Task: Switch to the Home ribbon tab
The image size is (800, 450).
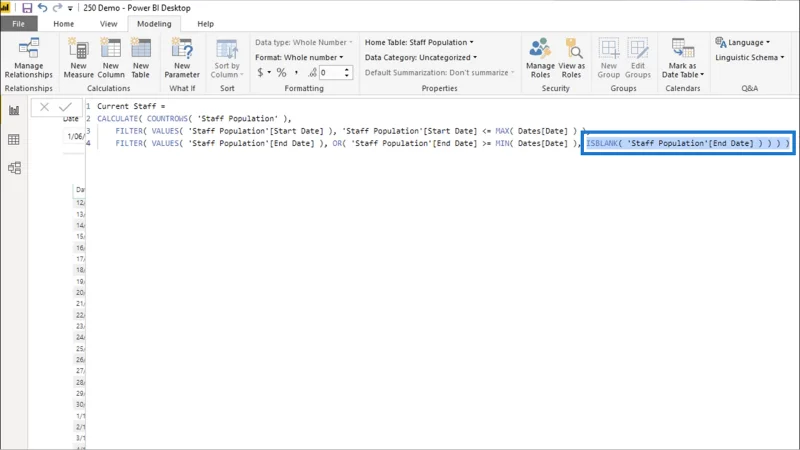Action: [63, 23]
